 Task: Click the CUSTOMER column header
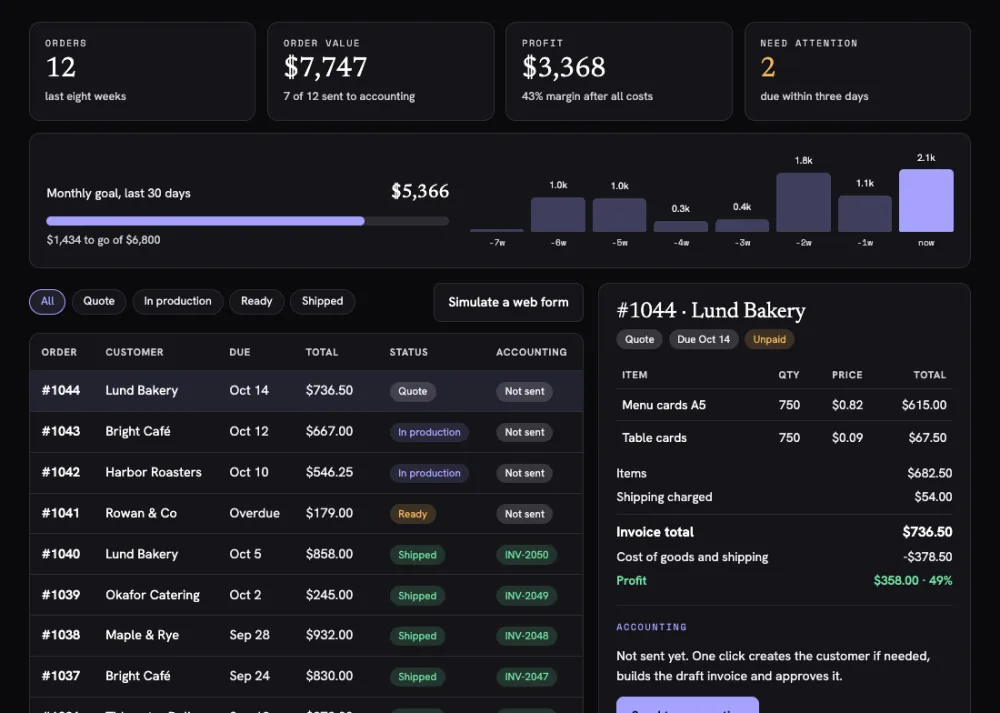click(x=135, y=352)
